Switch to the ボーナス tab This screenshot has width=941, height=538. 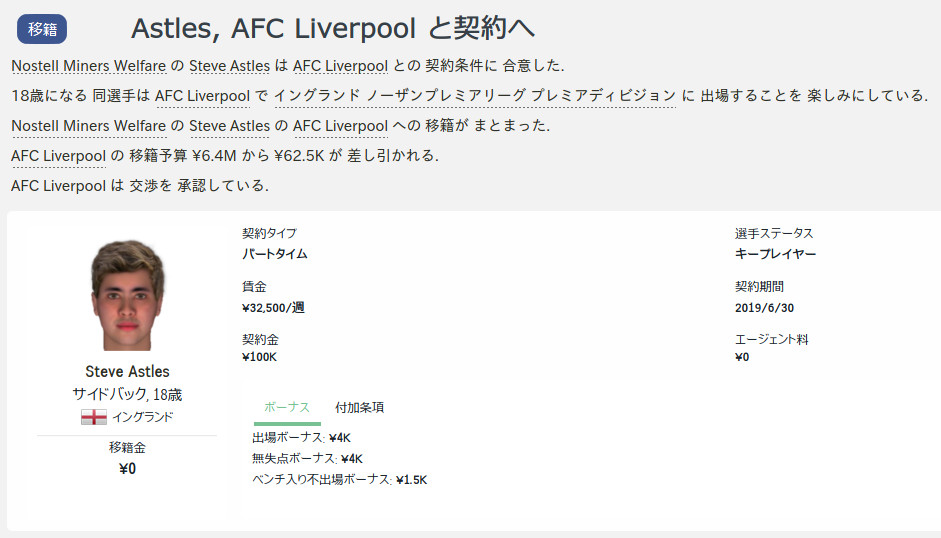tap(287, 407)
